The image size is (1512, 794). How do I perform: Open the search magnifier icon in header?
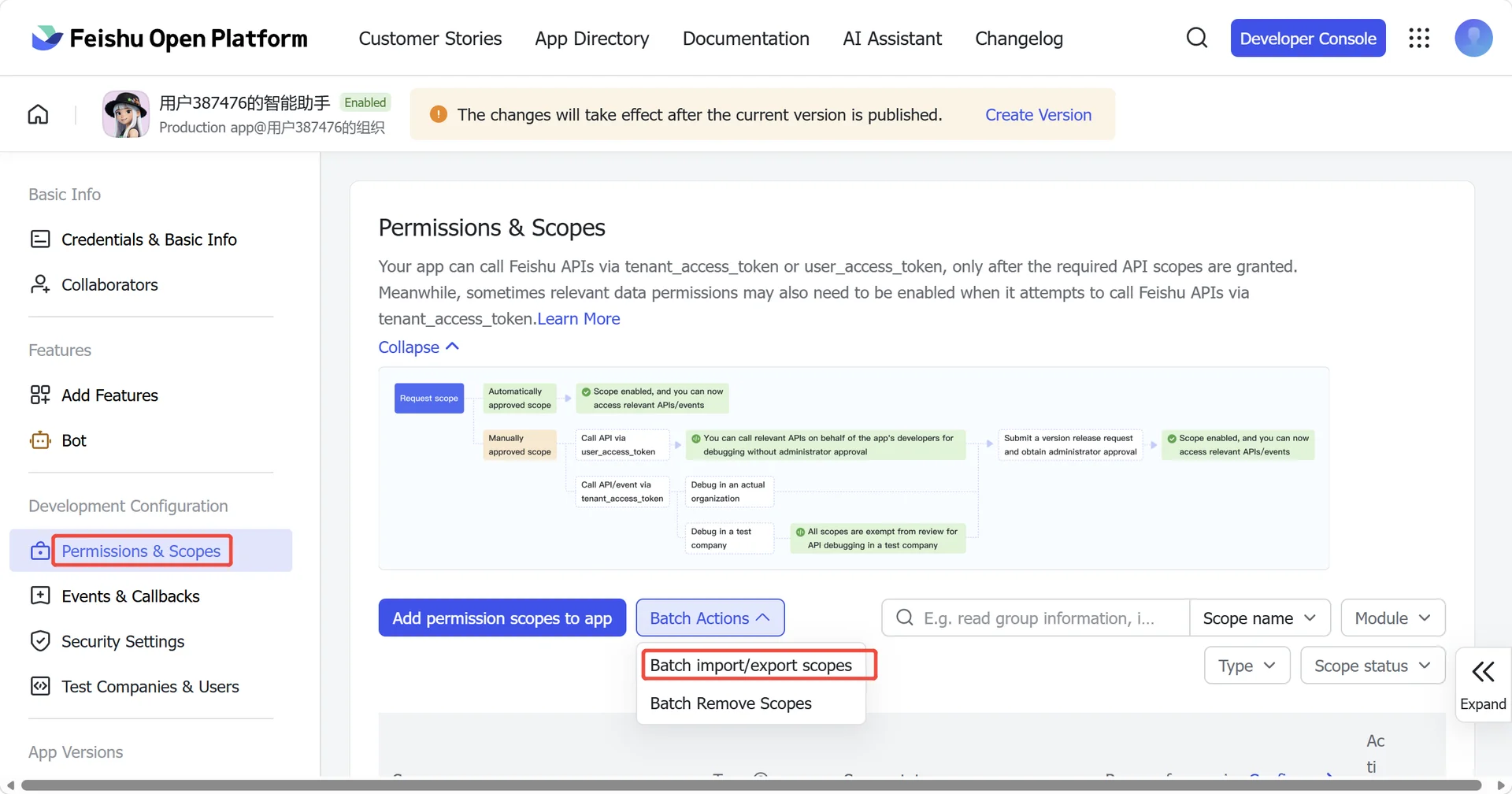(x=1197, y=38)
